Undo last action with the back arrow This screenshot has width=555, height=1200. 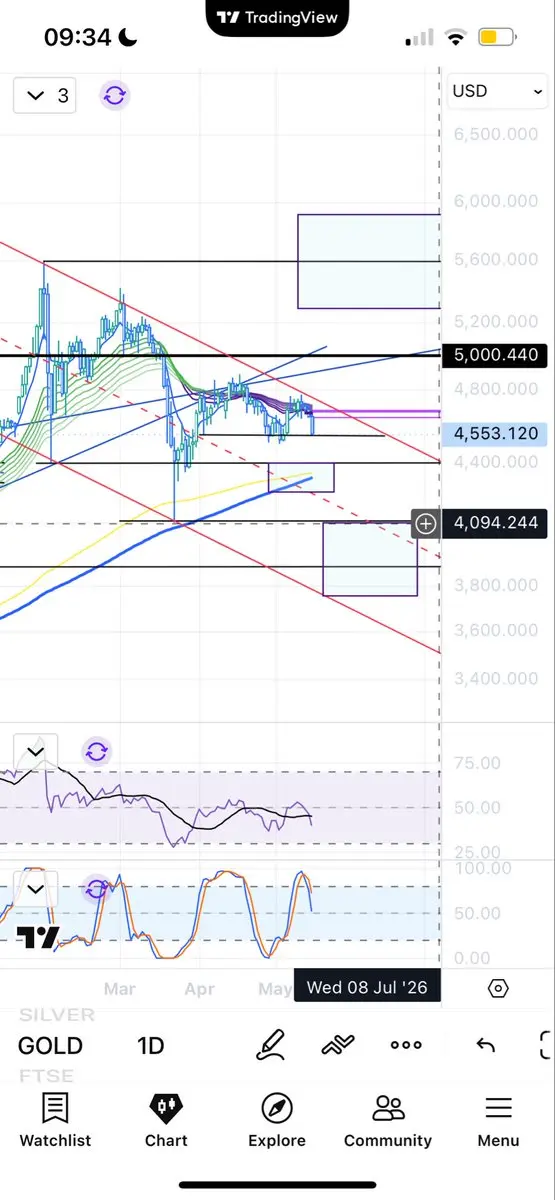486,1045
